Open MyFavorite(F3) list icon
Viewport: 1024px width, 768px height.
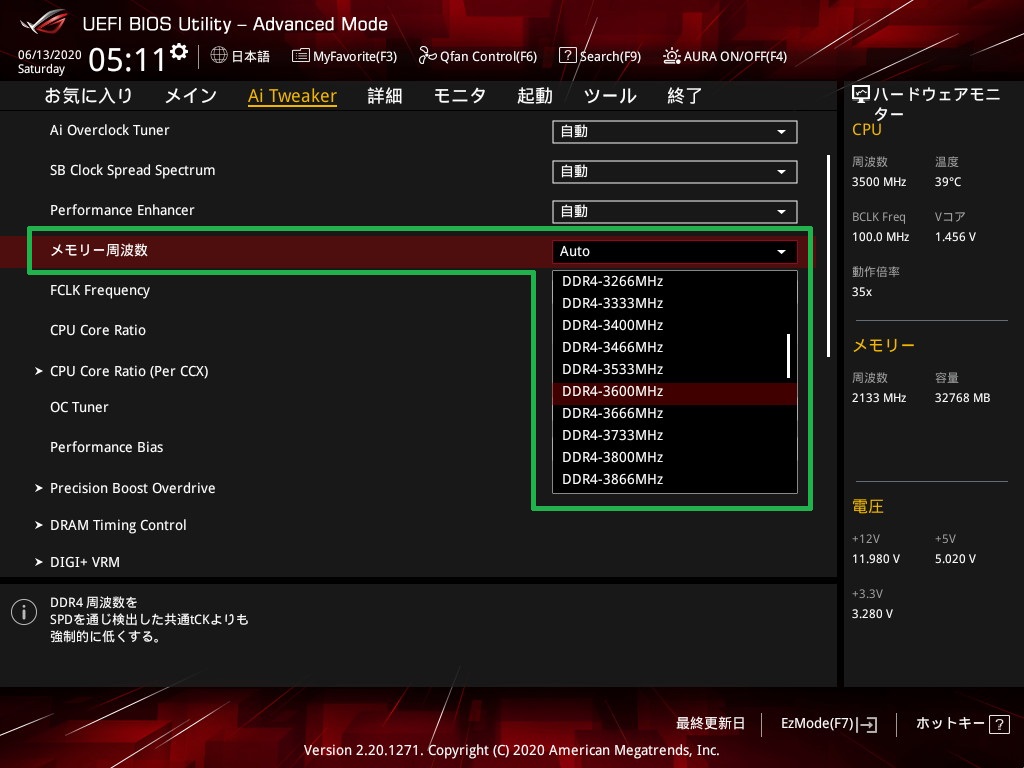click(x=300, y=56)
